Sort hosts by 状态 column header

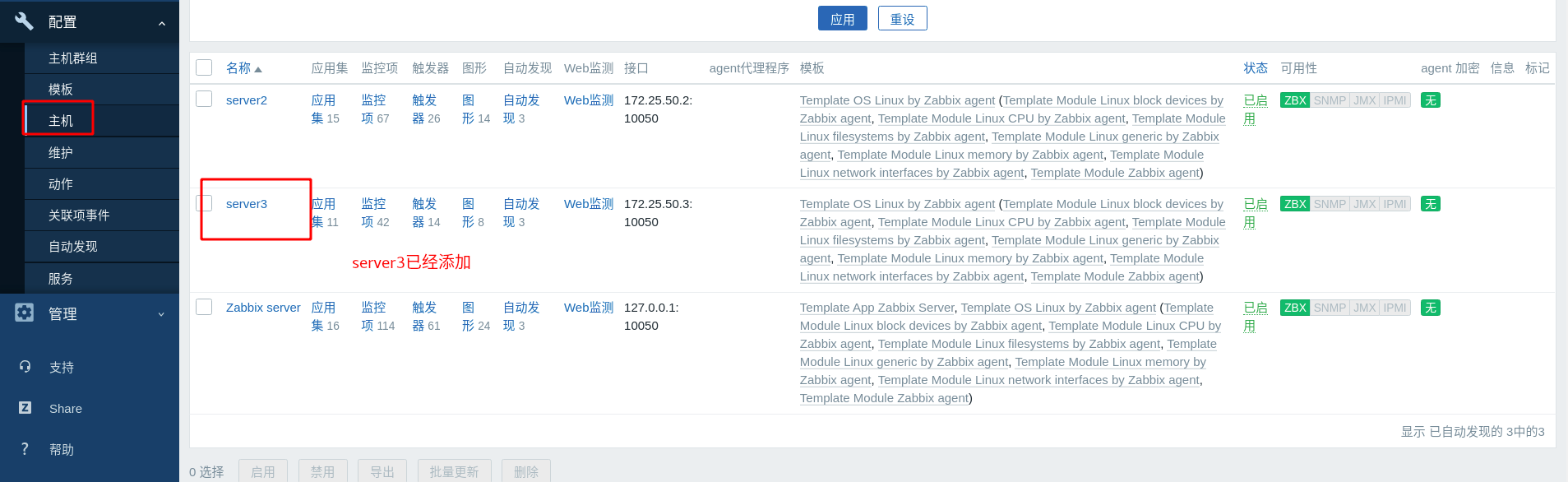coord(1256,68)
